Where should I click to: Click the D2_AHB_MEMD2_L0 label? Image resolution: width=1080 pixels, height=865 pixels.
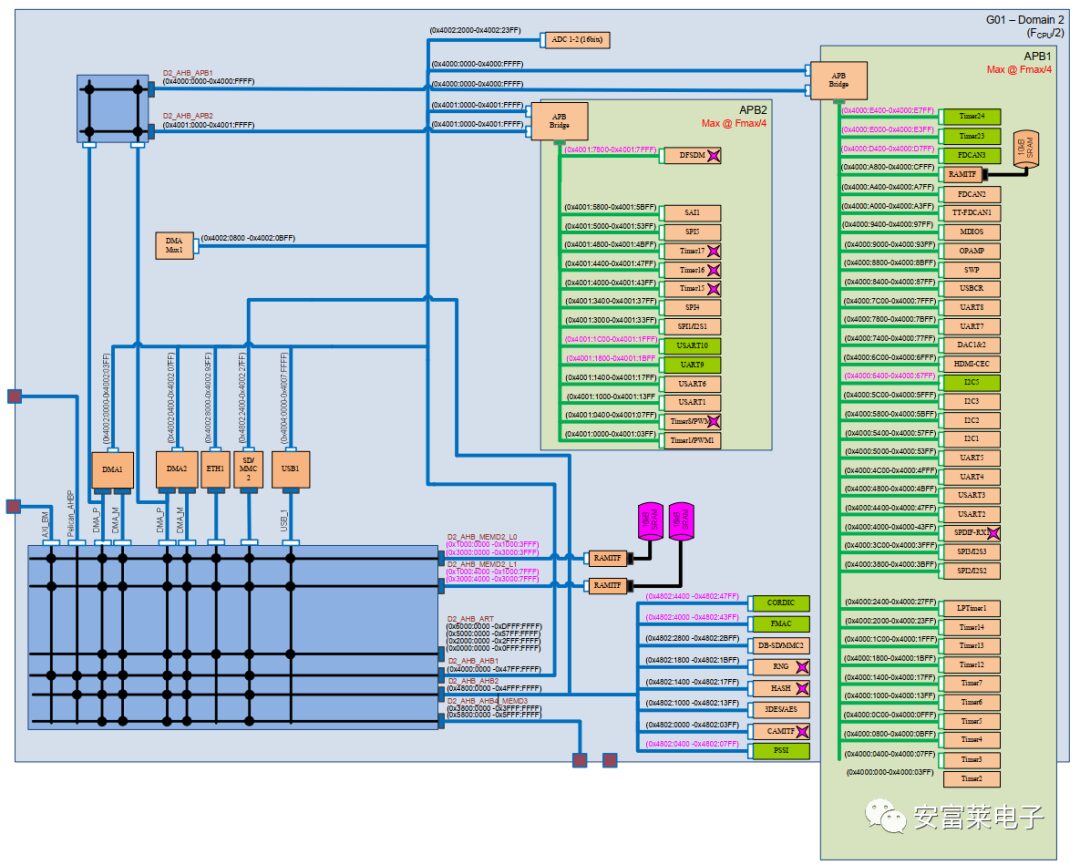pos(482,537)
